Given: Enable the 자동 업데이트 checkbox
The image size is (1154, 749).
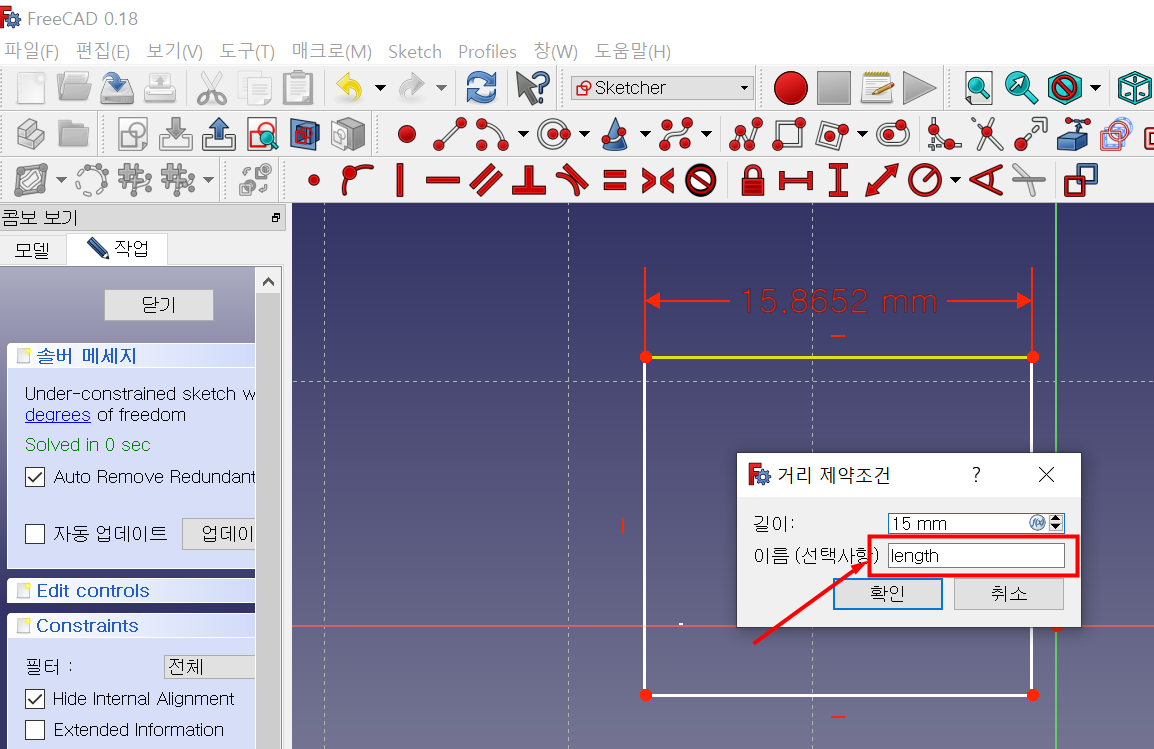Looking at the screenshot, I should (x=35, y=533).
